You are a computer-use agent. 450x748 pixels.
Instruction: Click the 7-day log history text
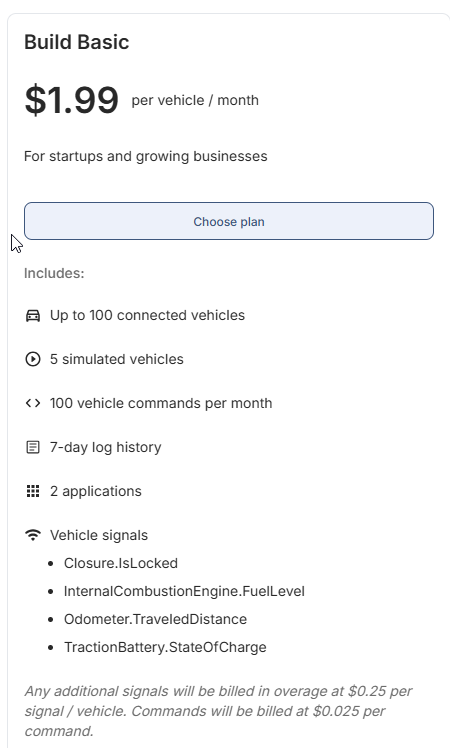[105, 447]
